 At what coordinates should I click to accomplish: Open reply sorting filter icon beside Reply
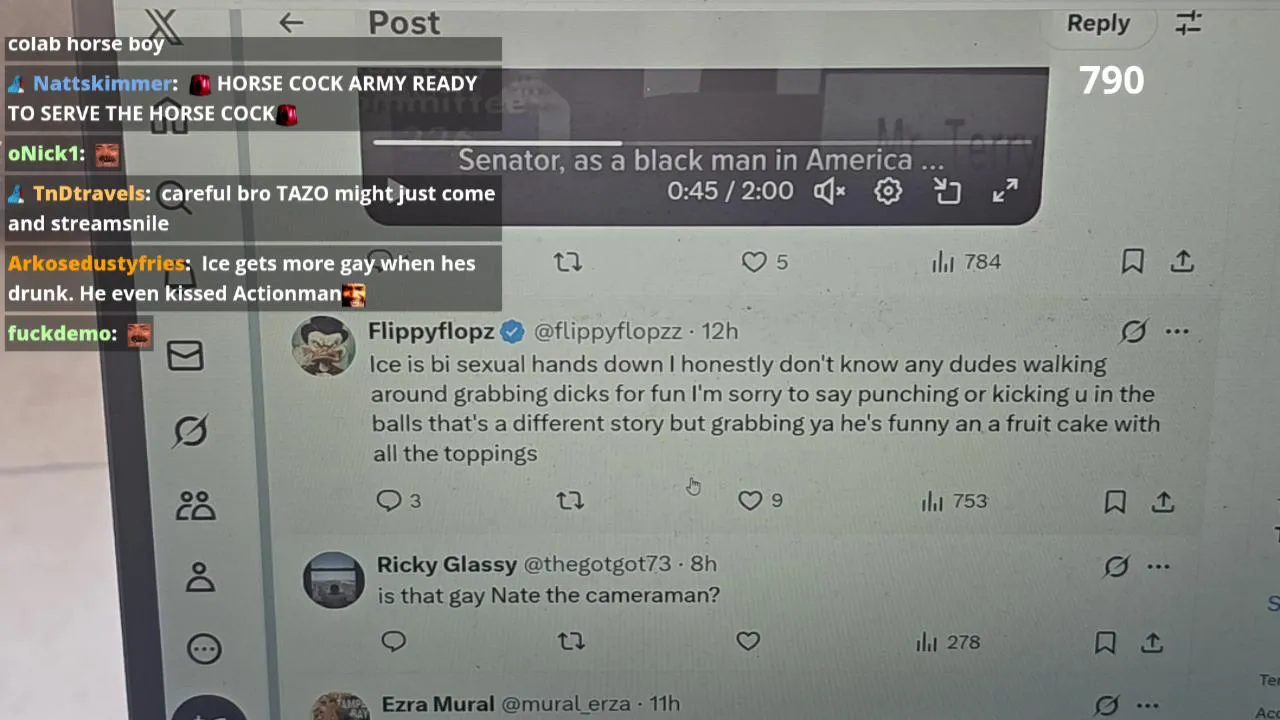tap(1188, 23)
